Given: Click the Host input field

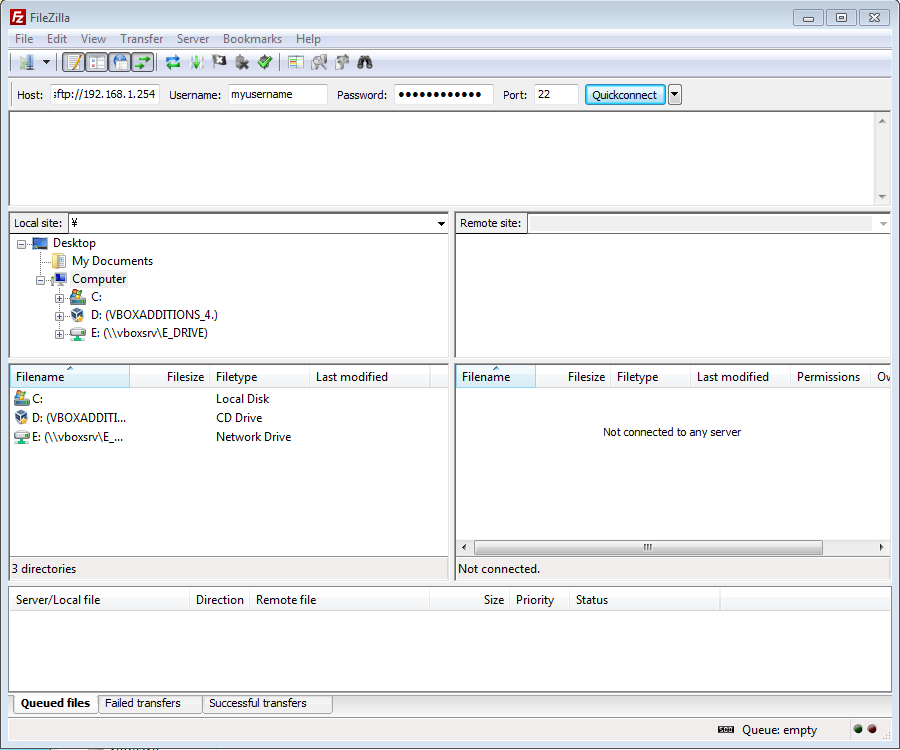Looking at the screenshot, I should (x=105, y=94).
